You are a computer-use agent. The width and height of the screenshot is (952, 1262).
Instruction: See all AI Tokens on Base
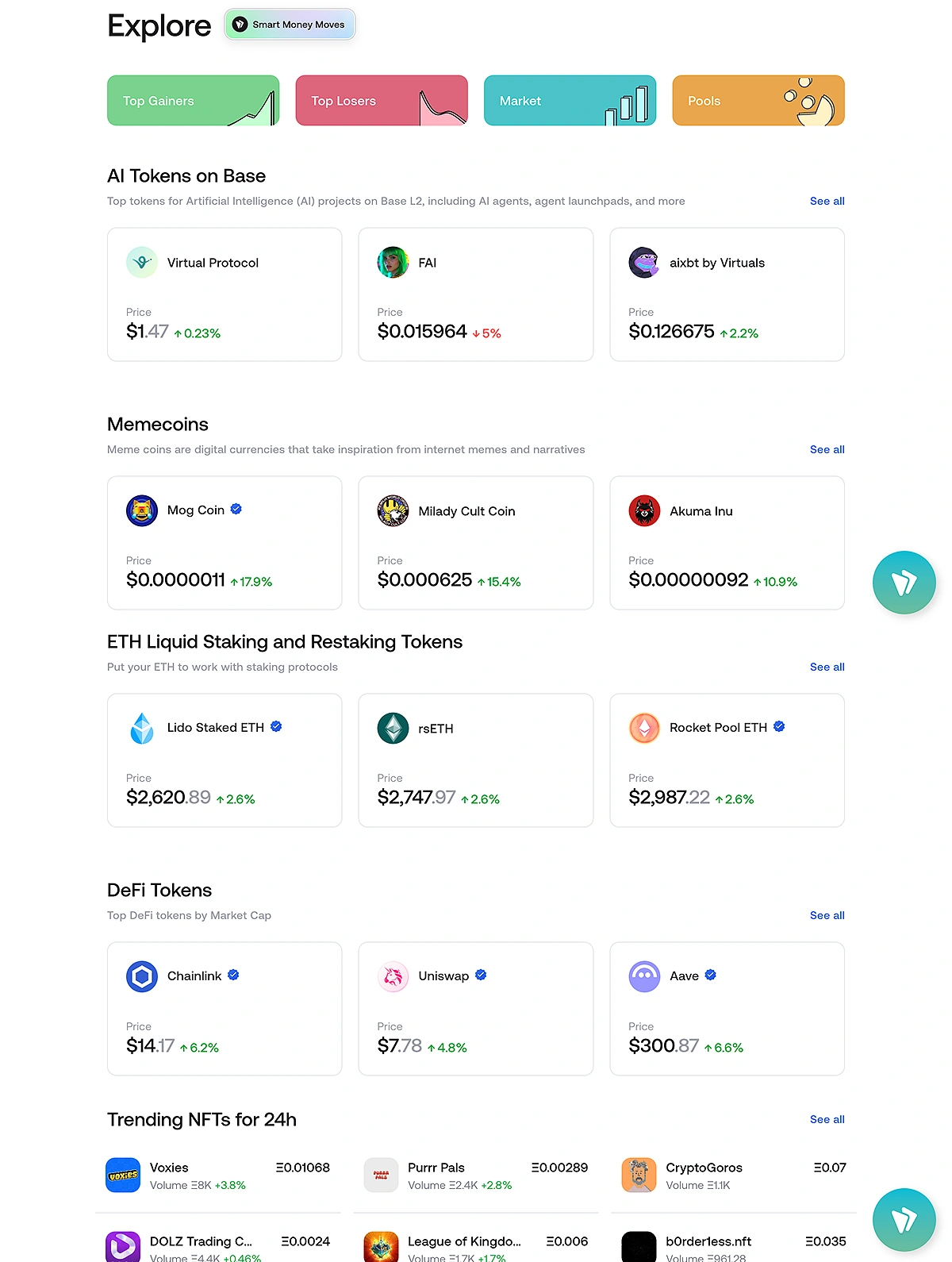827,202
